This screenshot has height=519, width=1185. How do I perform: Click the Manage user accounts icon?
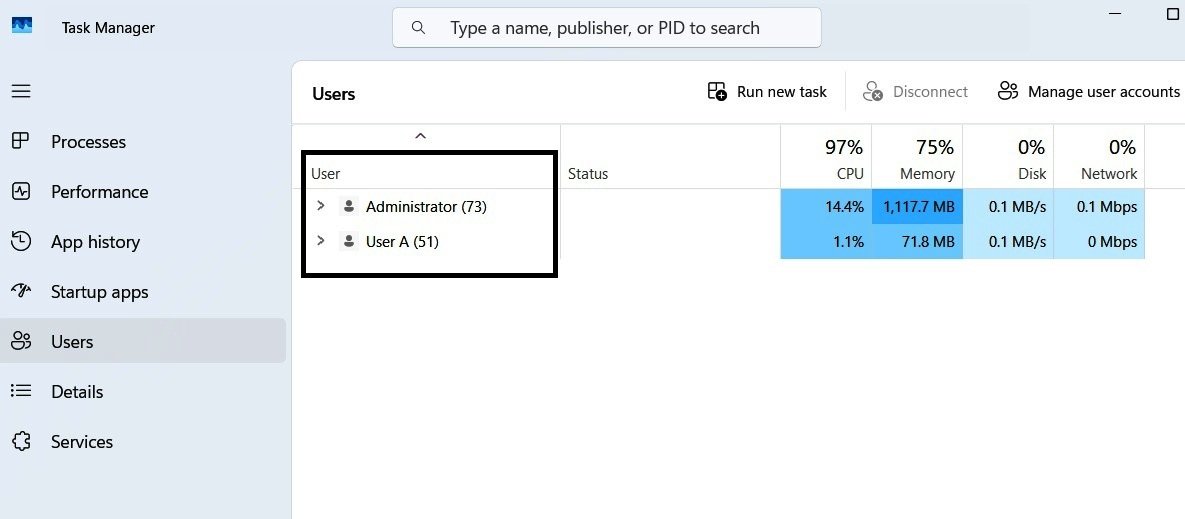click(x=1007, y=91)
